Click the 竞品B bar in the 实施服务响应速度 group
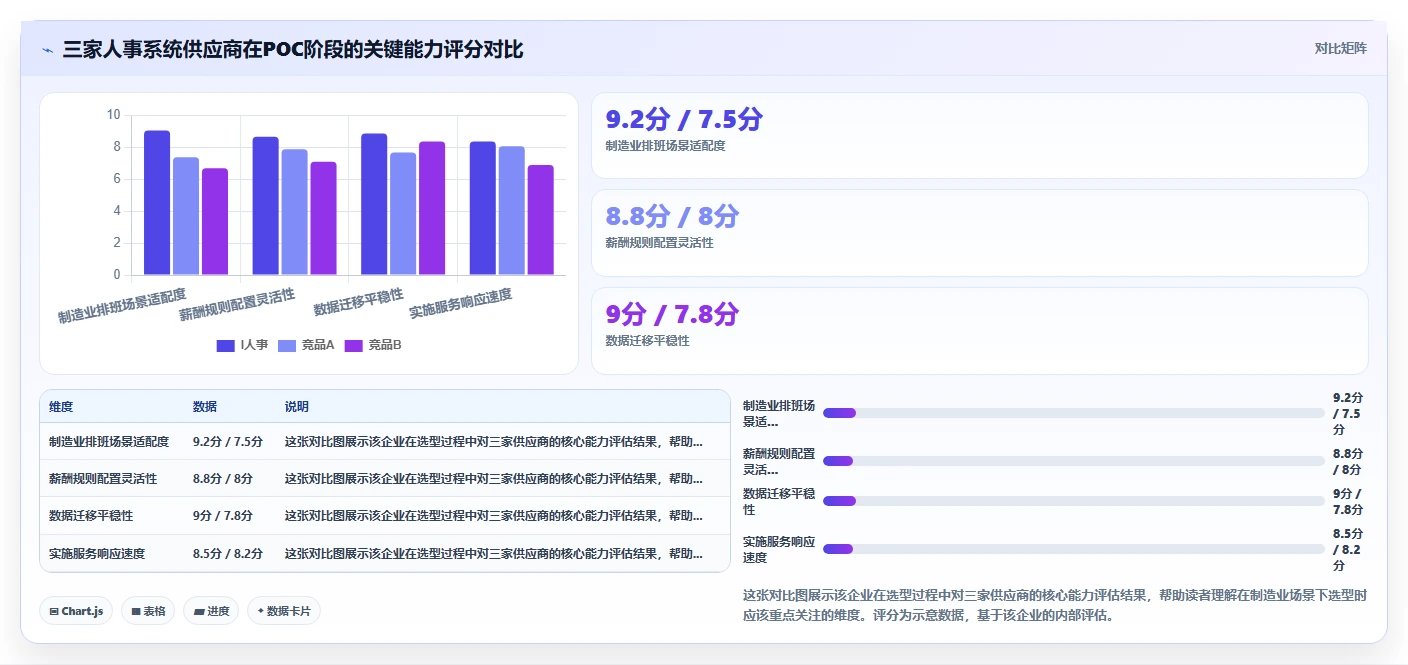 click(541, 220)
